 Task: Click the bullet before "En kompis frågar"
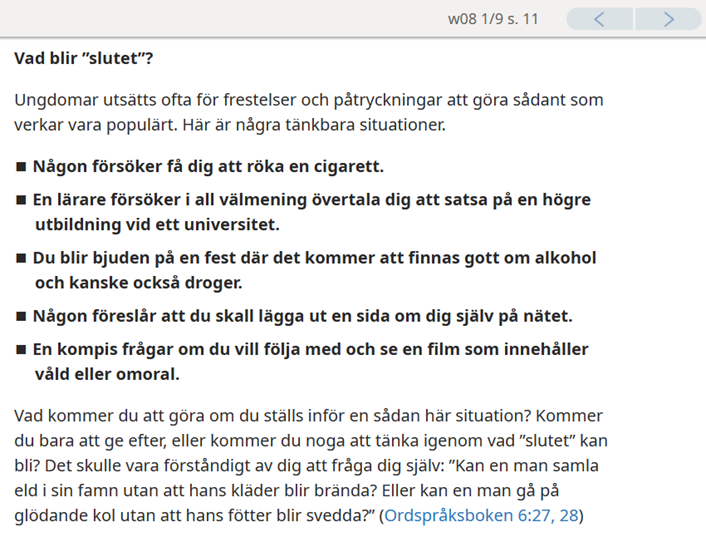pyautogui.click(x=21, y=350)
